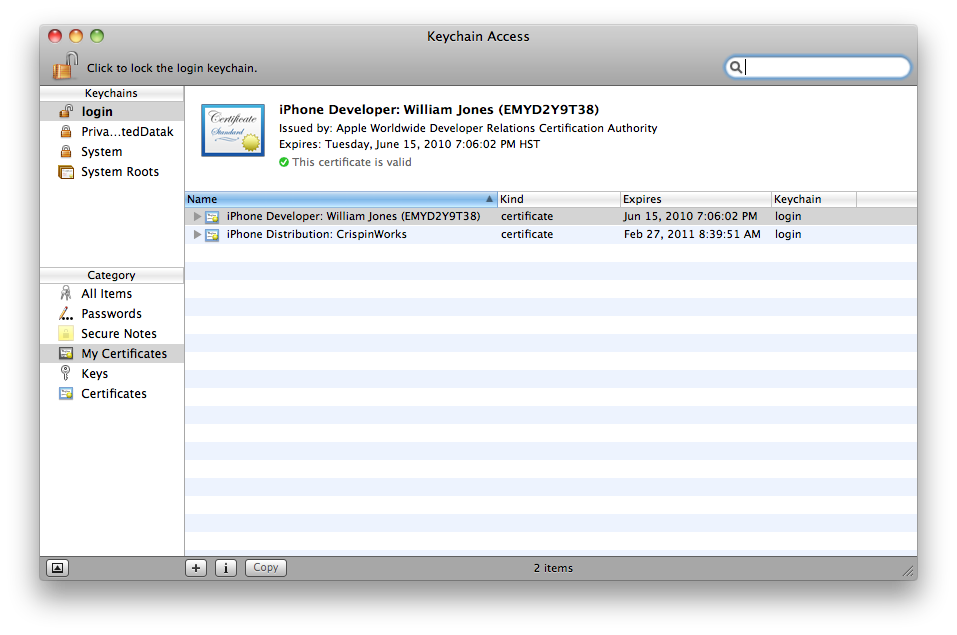
Task: Choose the Secure Notes category
Action: [x=112, y=333]
